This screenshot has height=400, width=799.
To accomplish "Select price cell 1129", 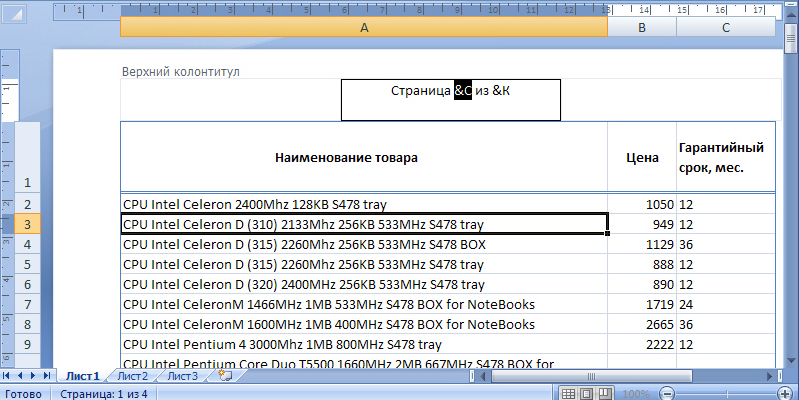I will (x=642, y=245).
